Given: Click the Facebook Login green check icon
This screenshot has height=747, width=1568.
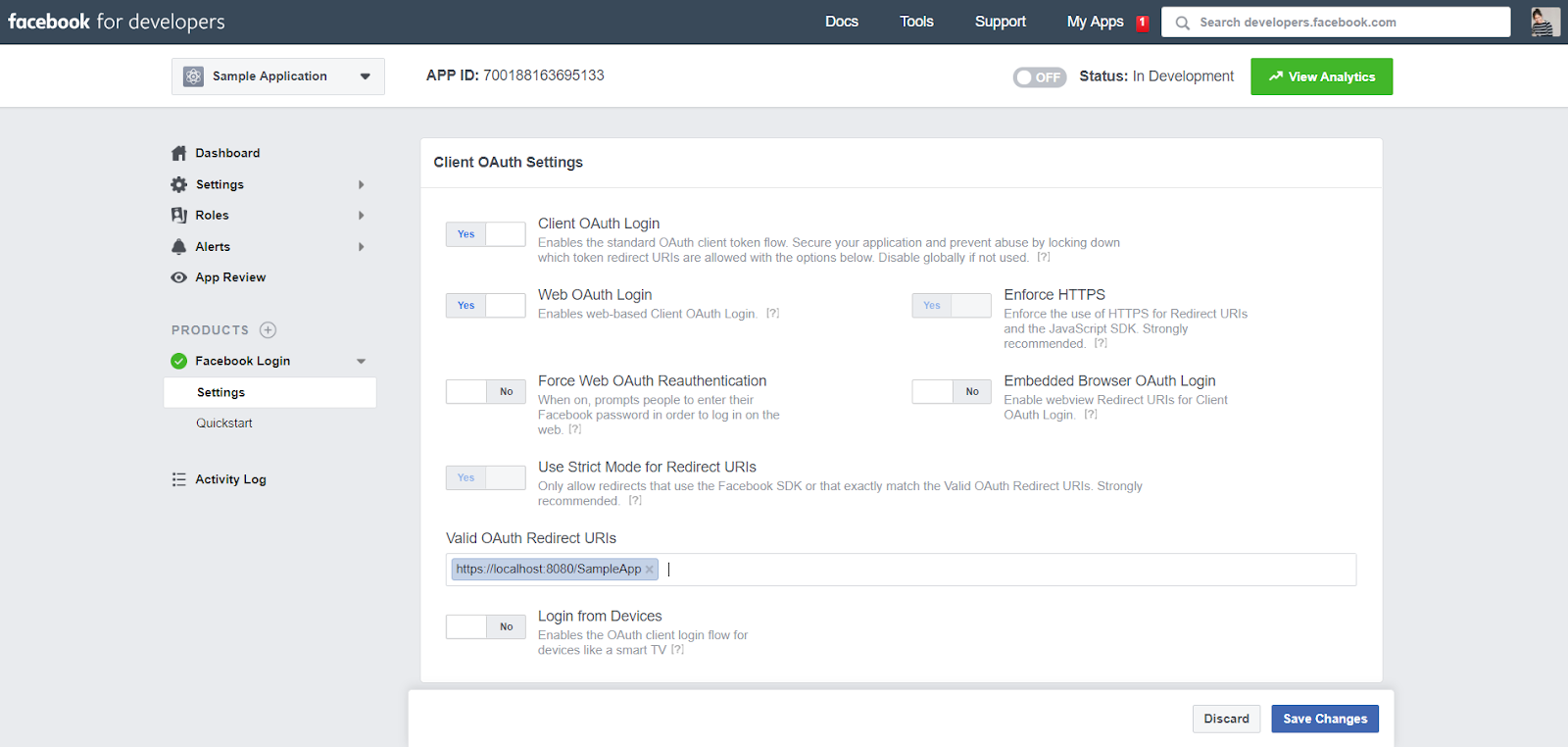Looking at the screenshot, I should tap(178, 361).
